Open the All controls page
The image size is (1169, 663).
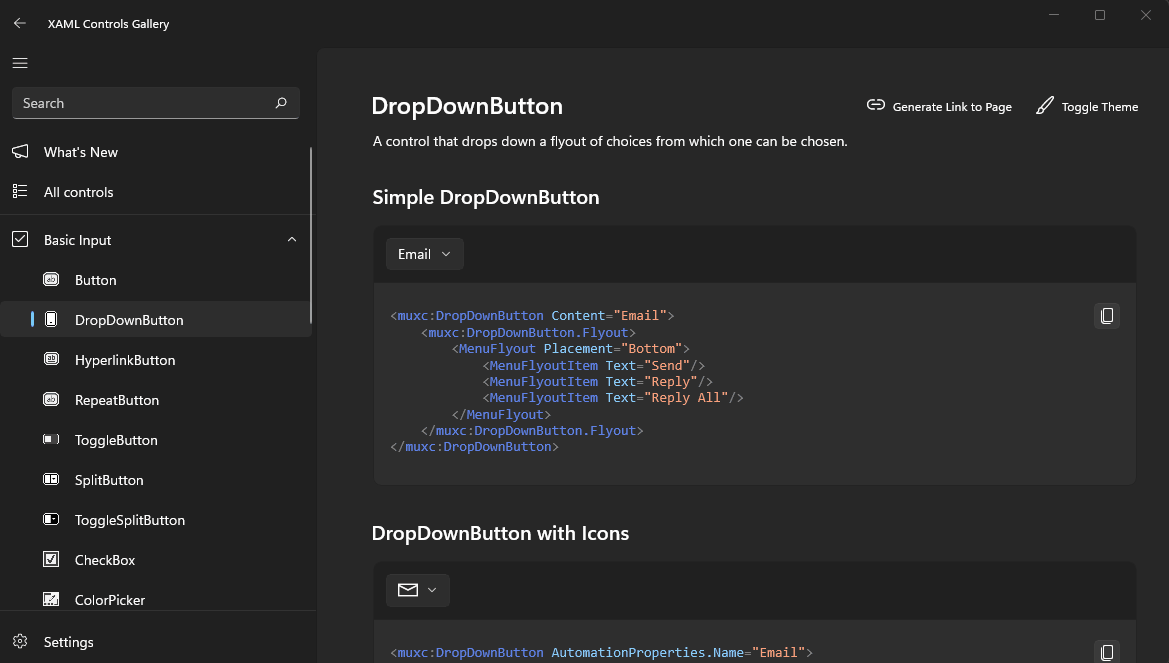tap(78, 192)
